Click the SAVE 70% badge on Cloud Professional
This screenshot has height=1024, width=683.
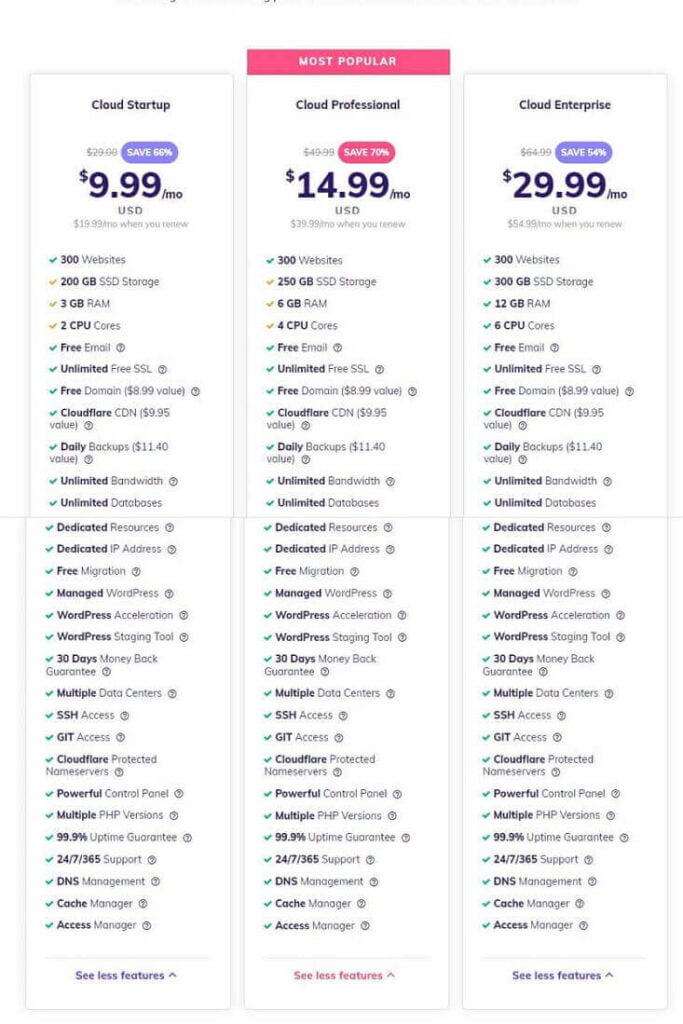tap(366, 152)
